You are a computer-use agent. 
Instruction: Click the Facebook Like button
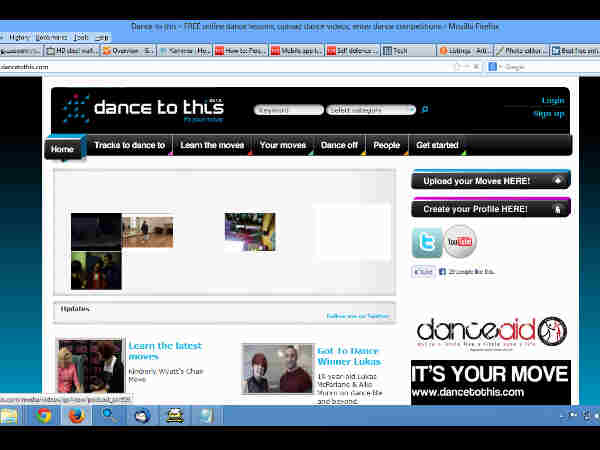click(x=423, y=272)
